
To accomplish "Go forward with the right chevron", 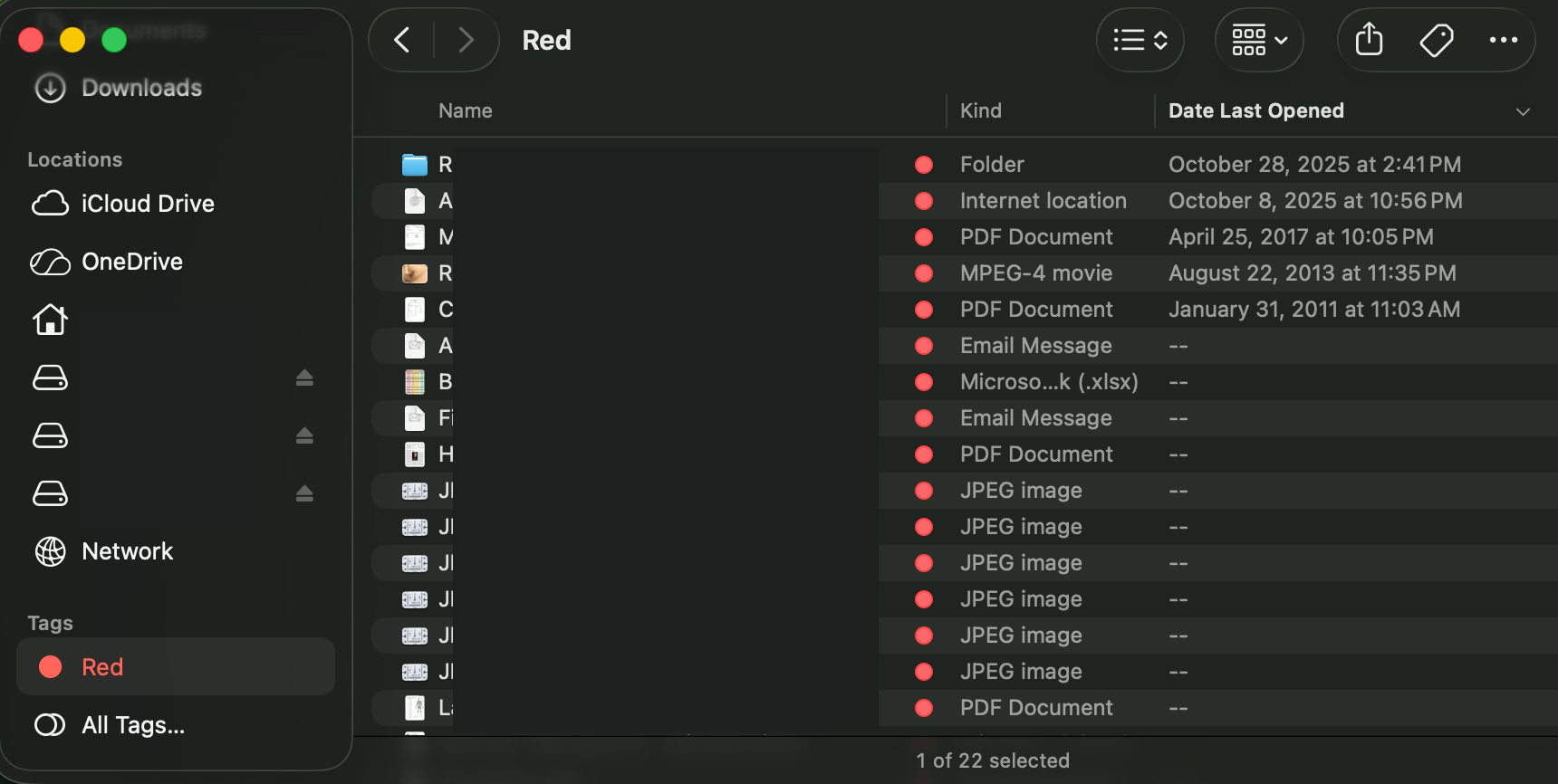I will 466,40.
